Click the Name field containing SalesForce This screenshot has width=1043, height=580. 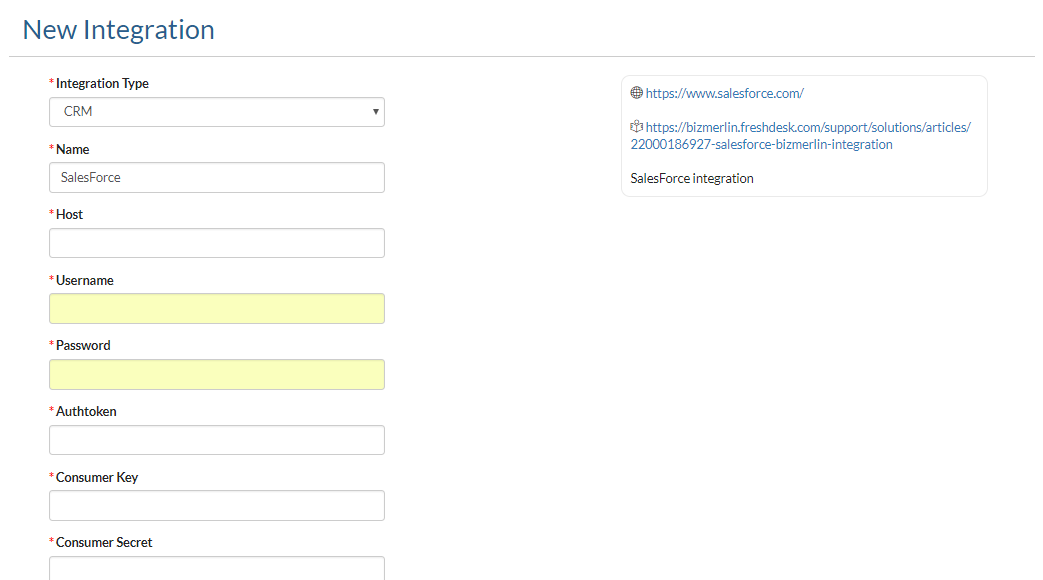click(x=217, y=178)
